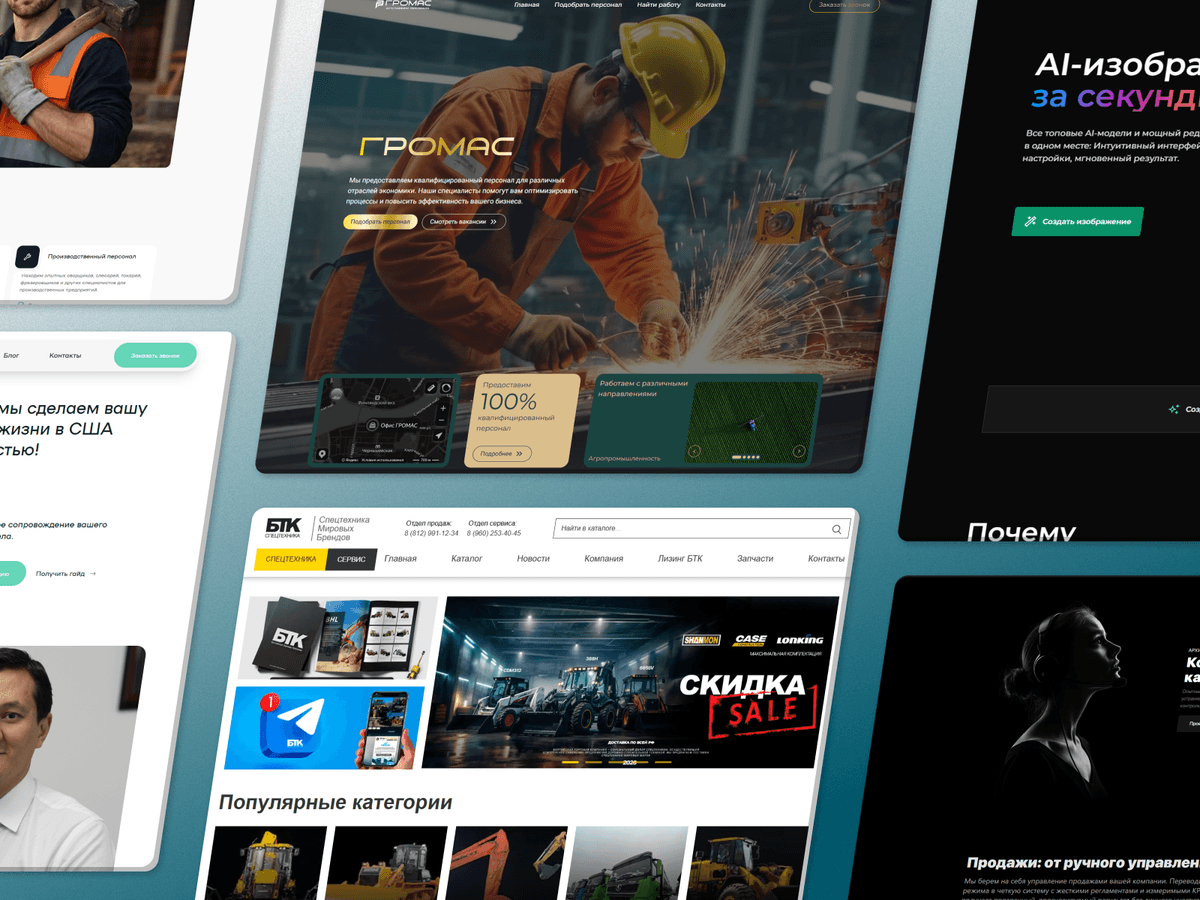Image resolution: width=1200 pixels, height=900 pixels.
Task: Click the next arrow on the agro carousel
Action: tap(799, 452)
